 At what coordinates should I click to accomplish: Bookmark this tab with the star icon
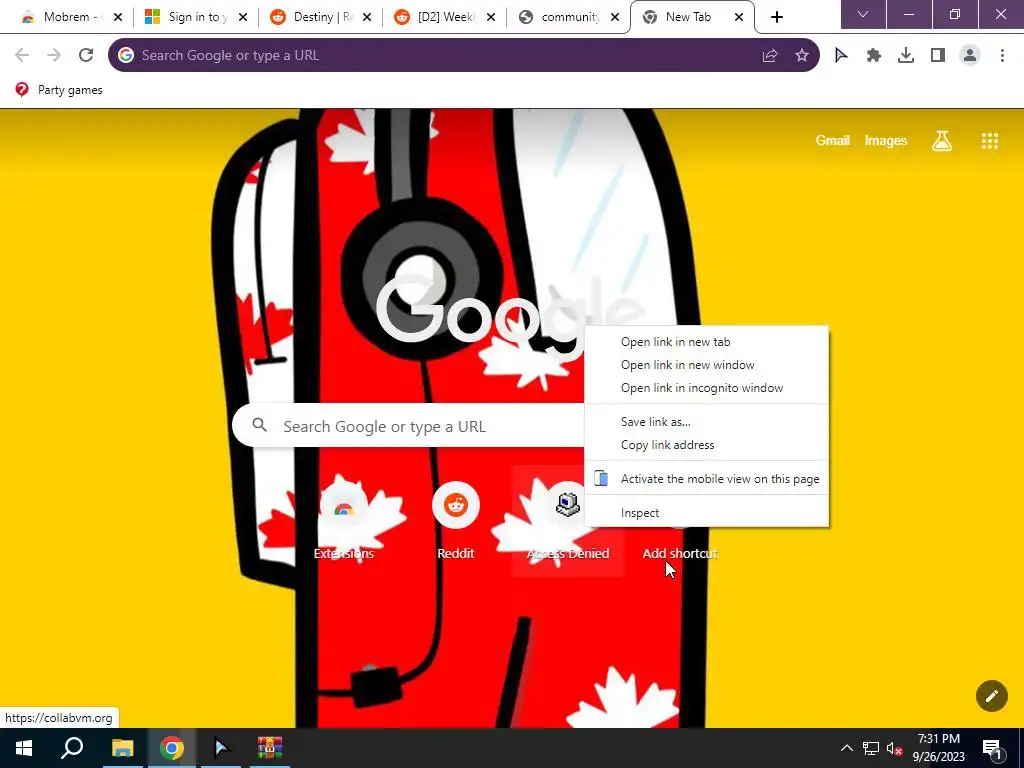pyautogui.click(x=802, y=56)
